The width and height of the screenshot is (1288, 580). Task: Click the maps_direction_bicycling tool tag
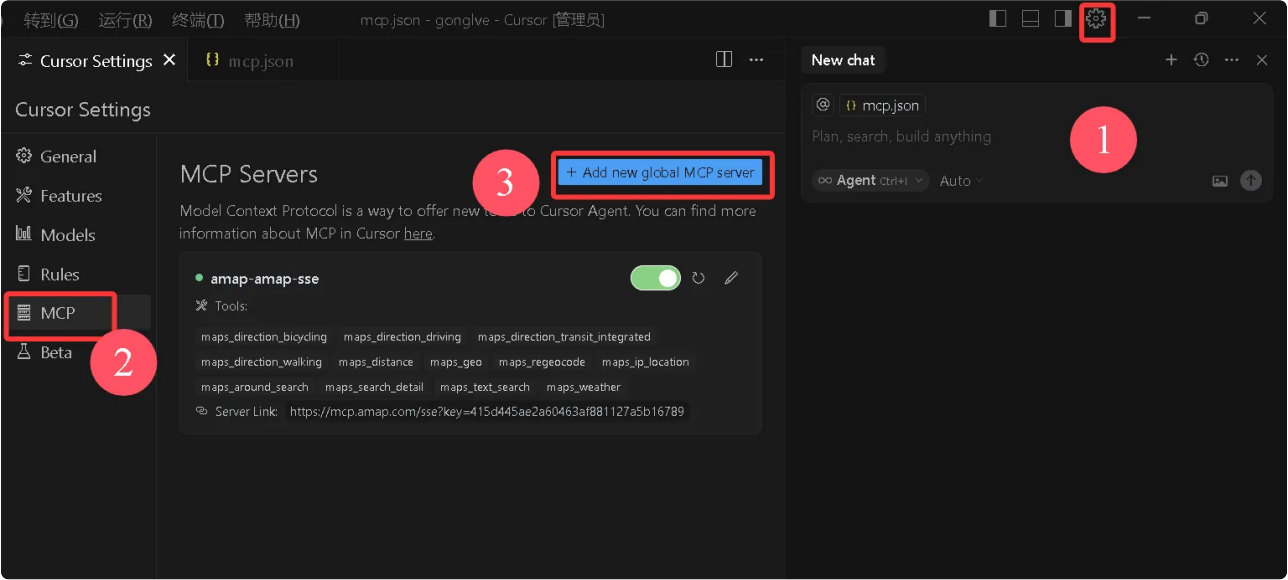pyautogui.click(x=264, y=337)
